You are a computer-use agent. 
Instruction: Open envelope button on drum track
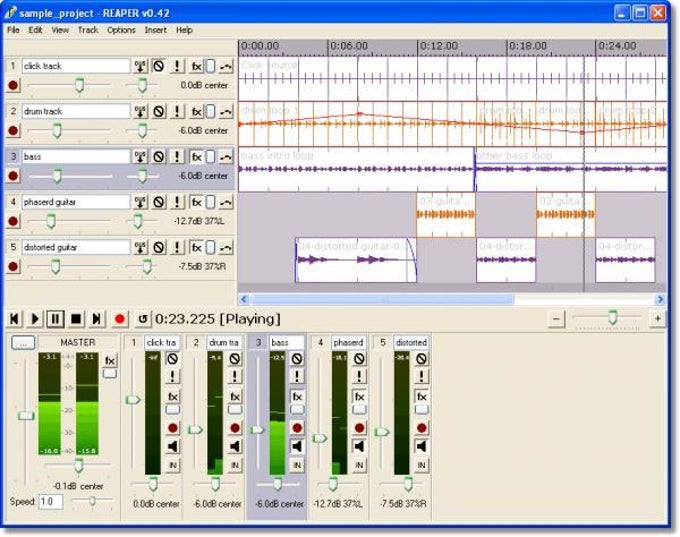point(226,111)
